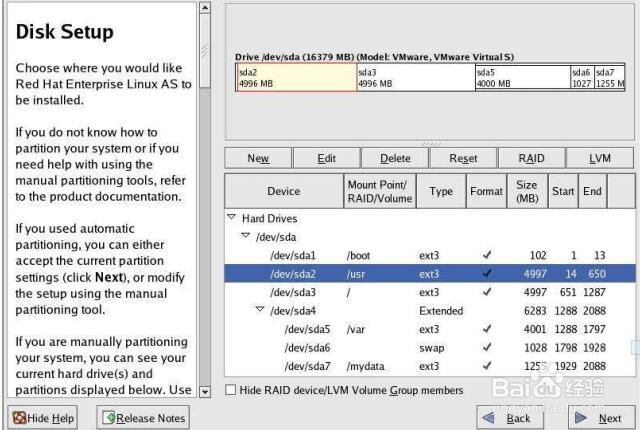The width and height of the screenshot is (640, 430).
Task: Select the sda5 block in drive diagram
Action: (x=523, y=78)
